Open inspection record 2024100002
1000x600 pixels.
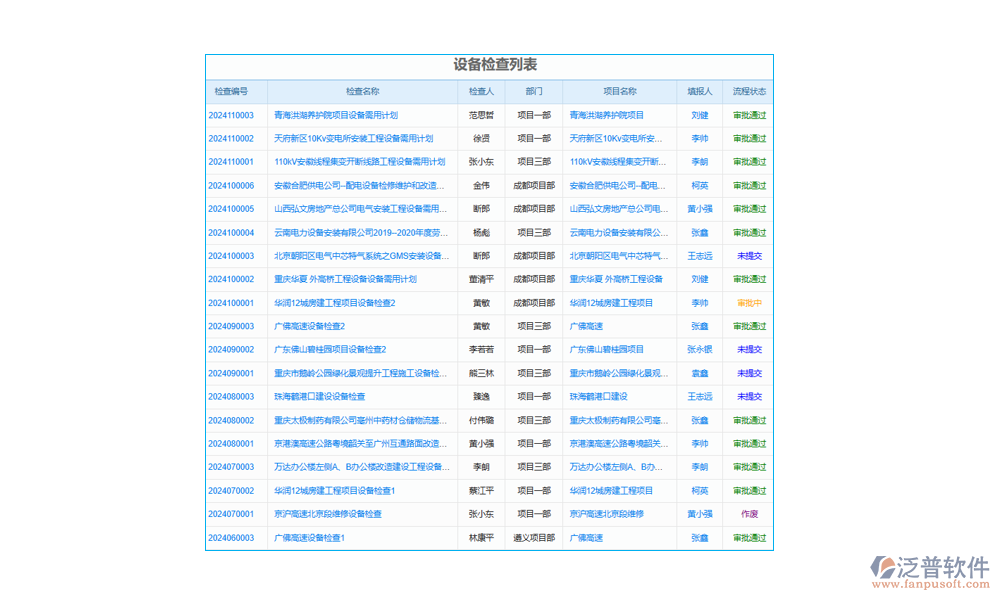[231, 279]
